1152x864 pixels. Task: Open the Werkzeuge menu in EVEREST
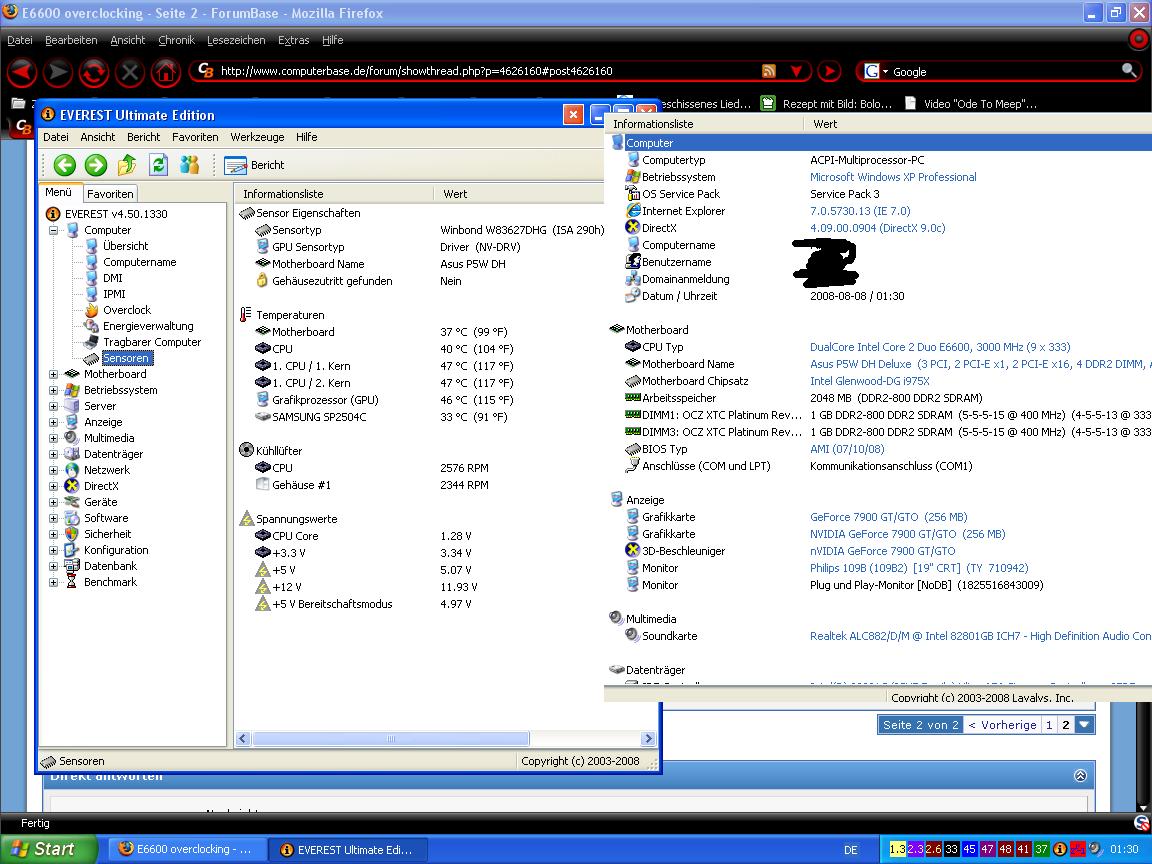257,137
